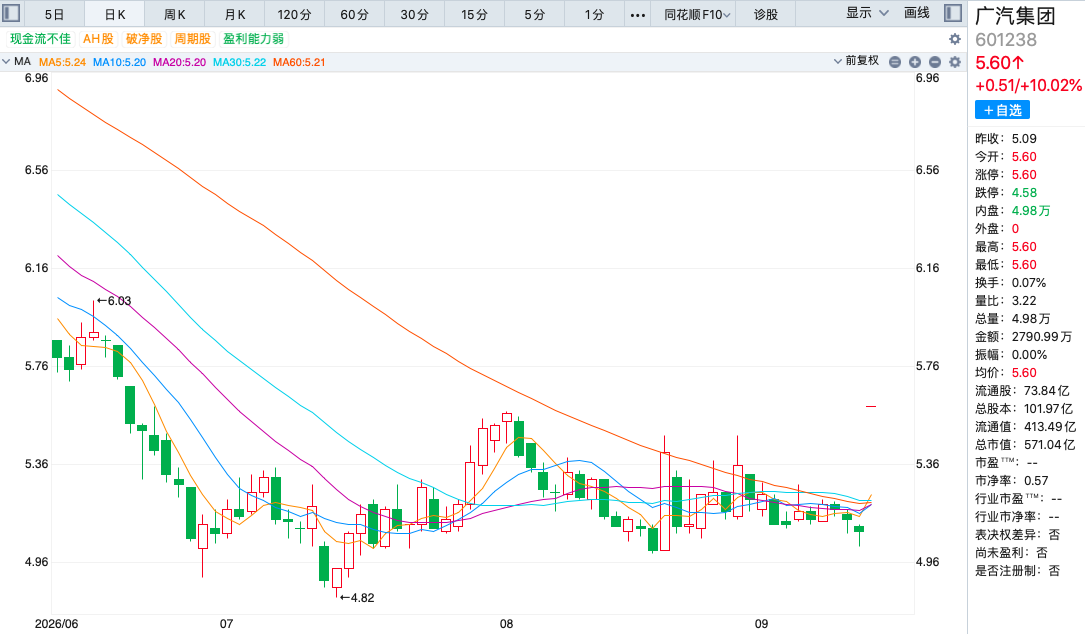
Task: Switch to the 周K weekly tab
Action: (174, 15)
